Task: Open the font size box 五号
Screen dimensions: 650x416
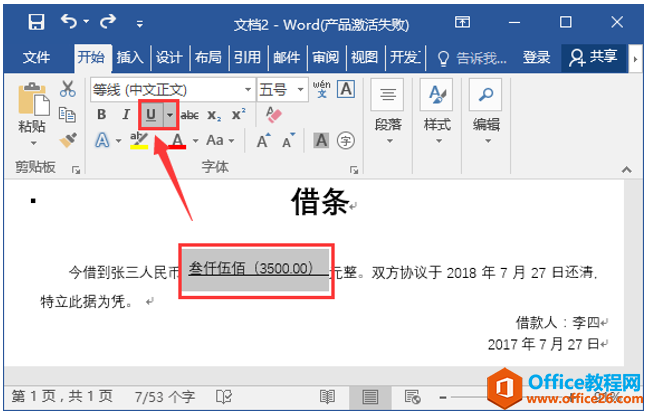Action: click(x=282, y=89)
